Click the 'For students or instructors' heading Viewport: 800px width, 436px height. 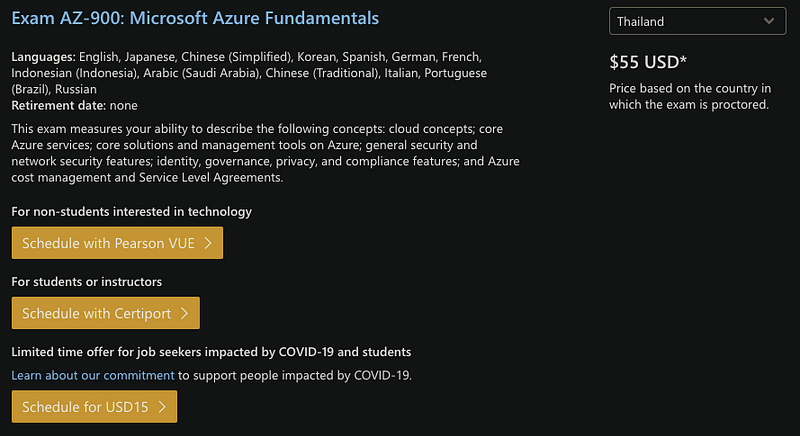[x=87, y=281]
